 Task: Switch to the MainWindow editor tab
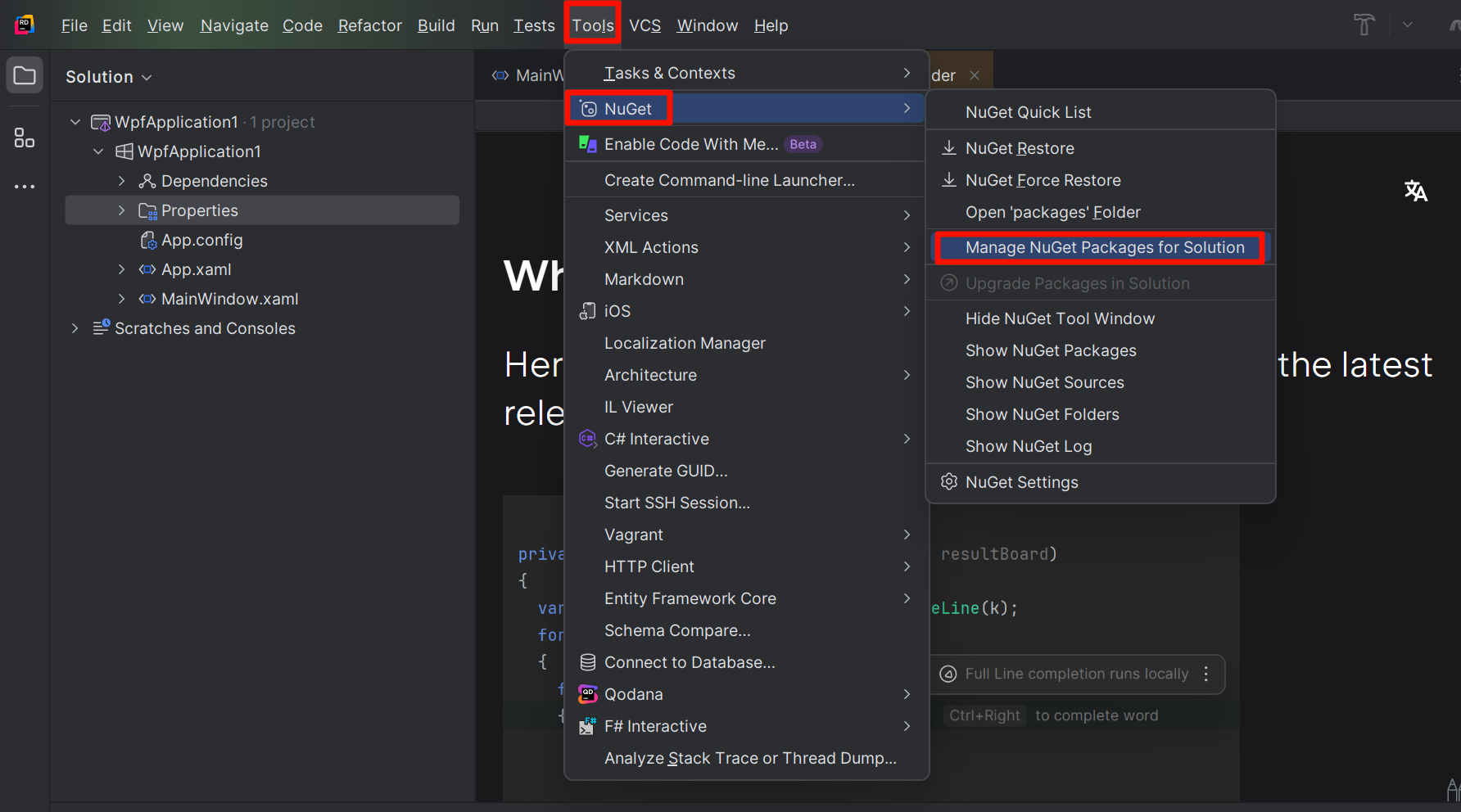pyautogui.click(x=528, y=75)
